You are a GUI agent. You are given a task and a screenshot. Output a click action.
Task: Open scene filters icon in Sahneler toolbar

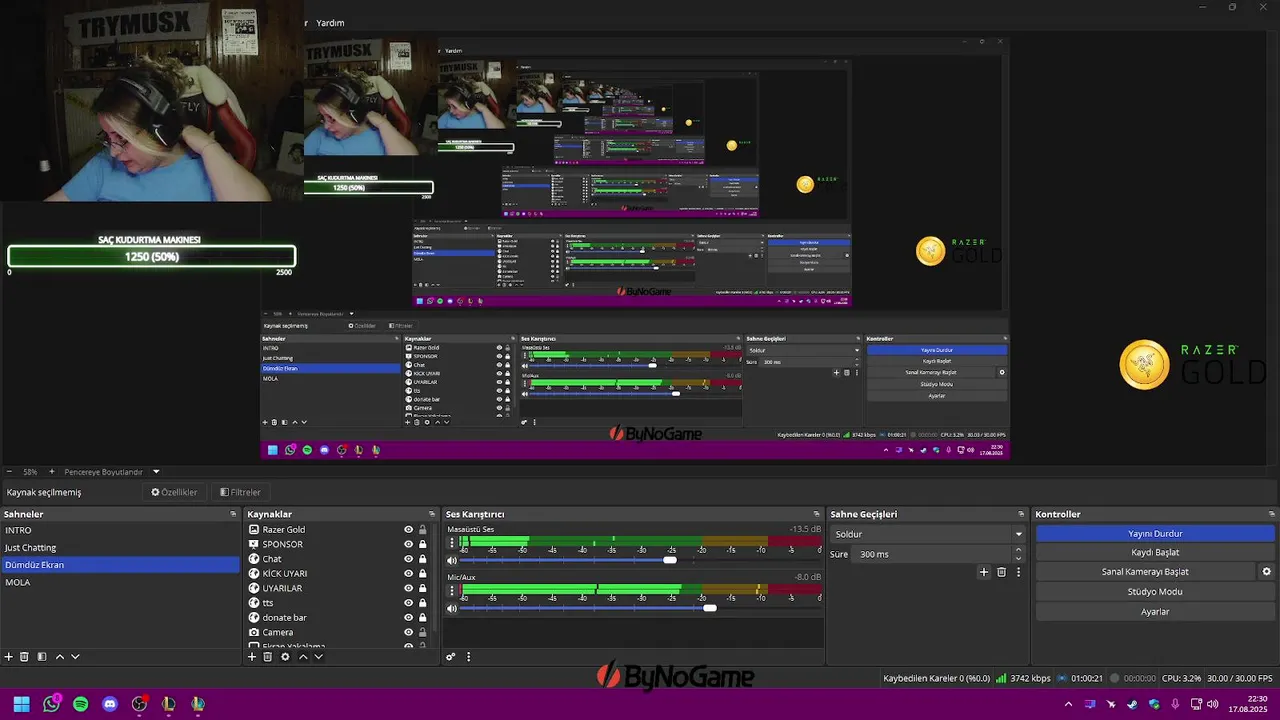click(42, 657)
